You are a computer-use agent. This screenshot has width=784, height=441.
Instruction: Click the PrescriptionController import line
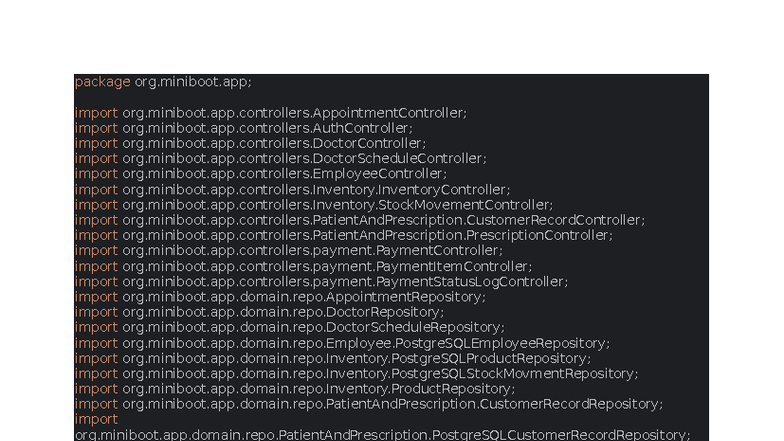click(x=344, y=236)
